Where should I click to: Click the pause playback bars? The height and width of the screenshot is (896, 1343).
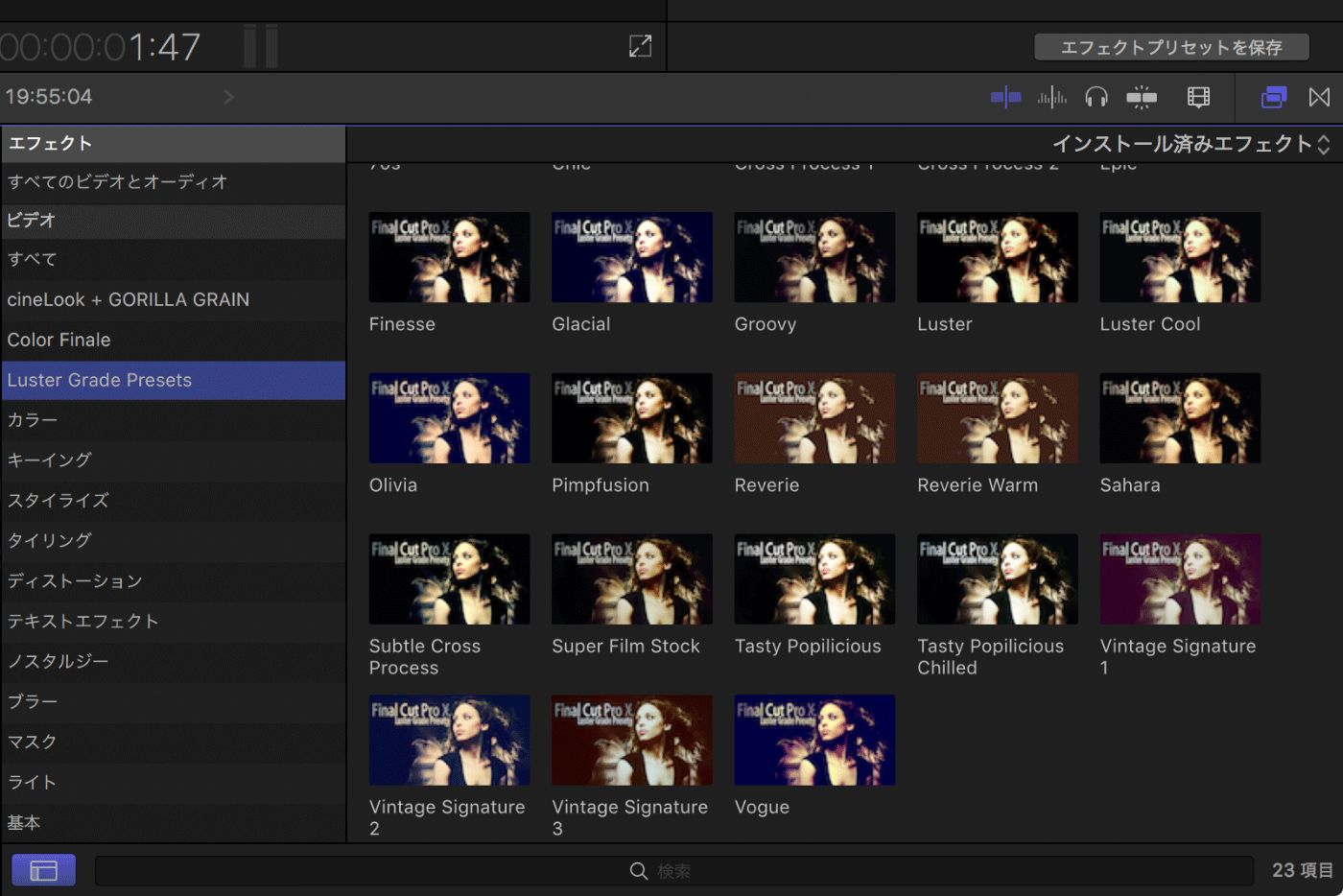pyautogui.click(x=261, y=46)
